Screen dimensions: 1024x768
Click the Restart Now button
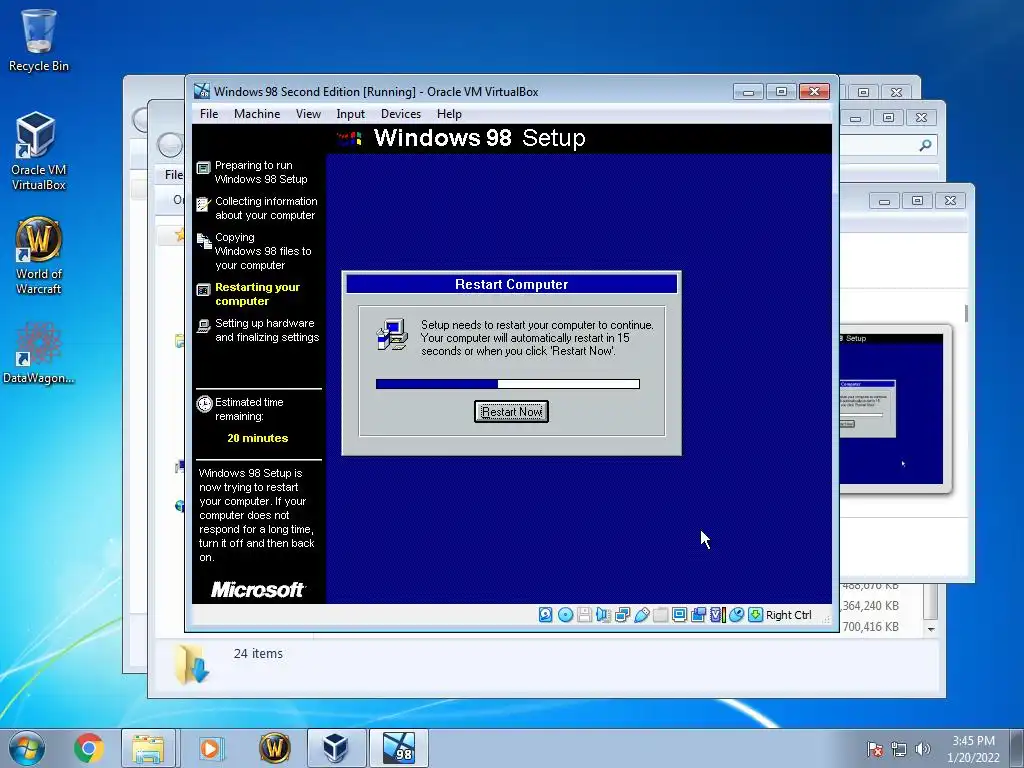tap(511, 411)
